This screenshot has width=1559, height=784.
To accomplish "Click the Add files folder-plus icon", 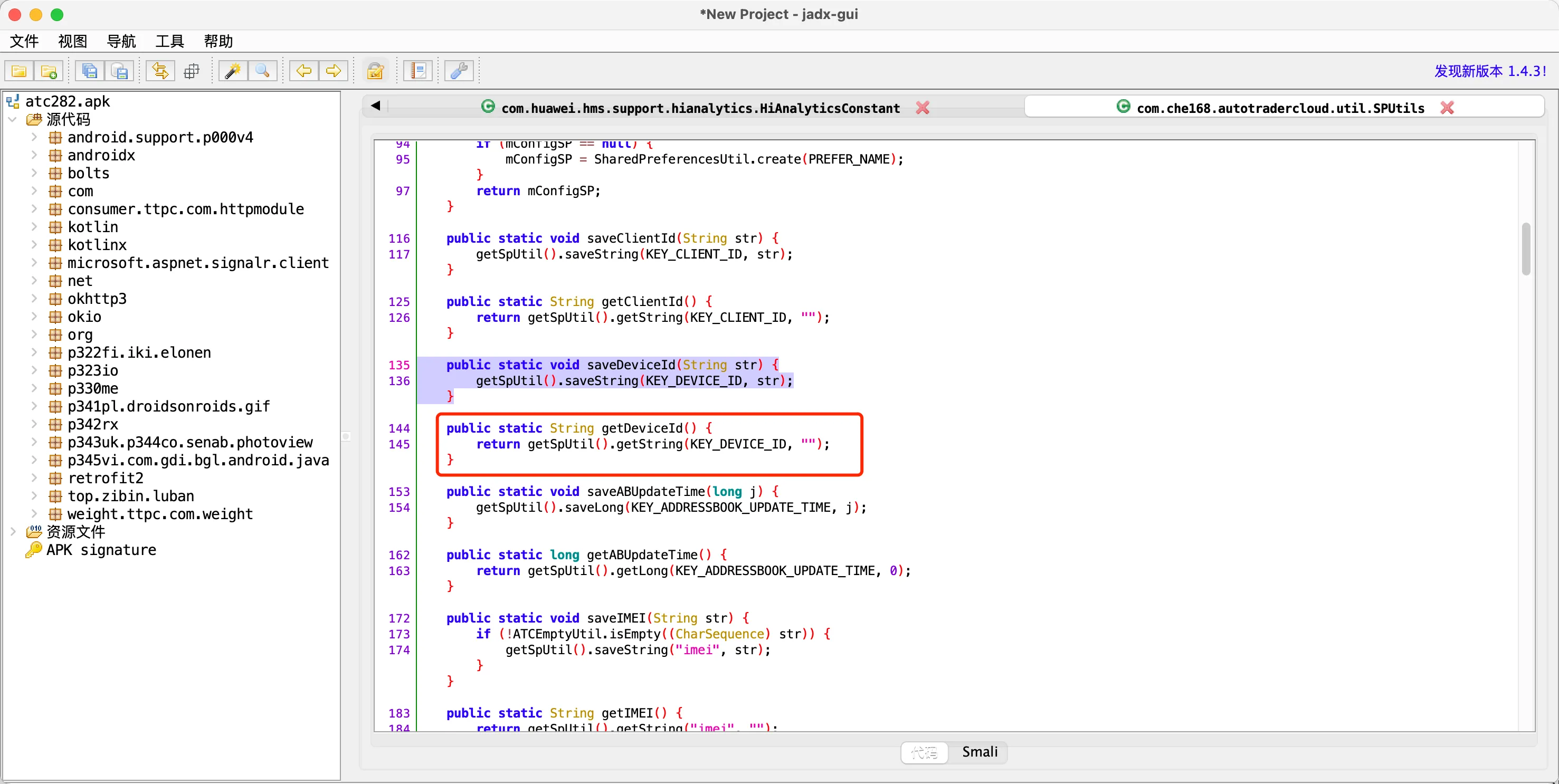I will point(49,71).
